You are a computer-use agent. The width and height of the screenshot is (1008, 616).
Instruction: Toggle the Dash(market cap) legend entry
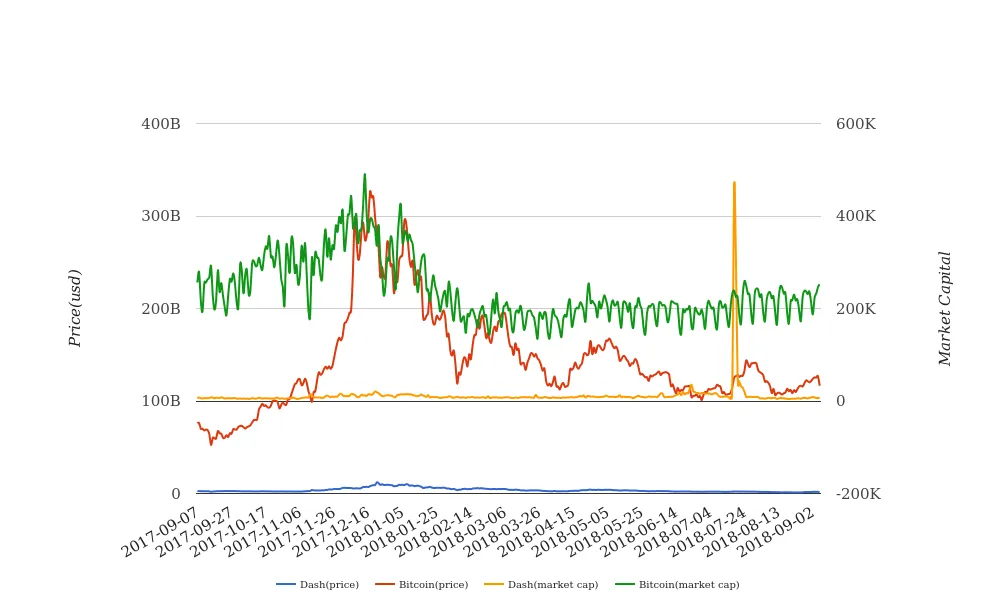(x=541, y=584)
